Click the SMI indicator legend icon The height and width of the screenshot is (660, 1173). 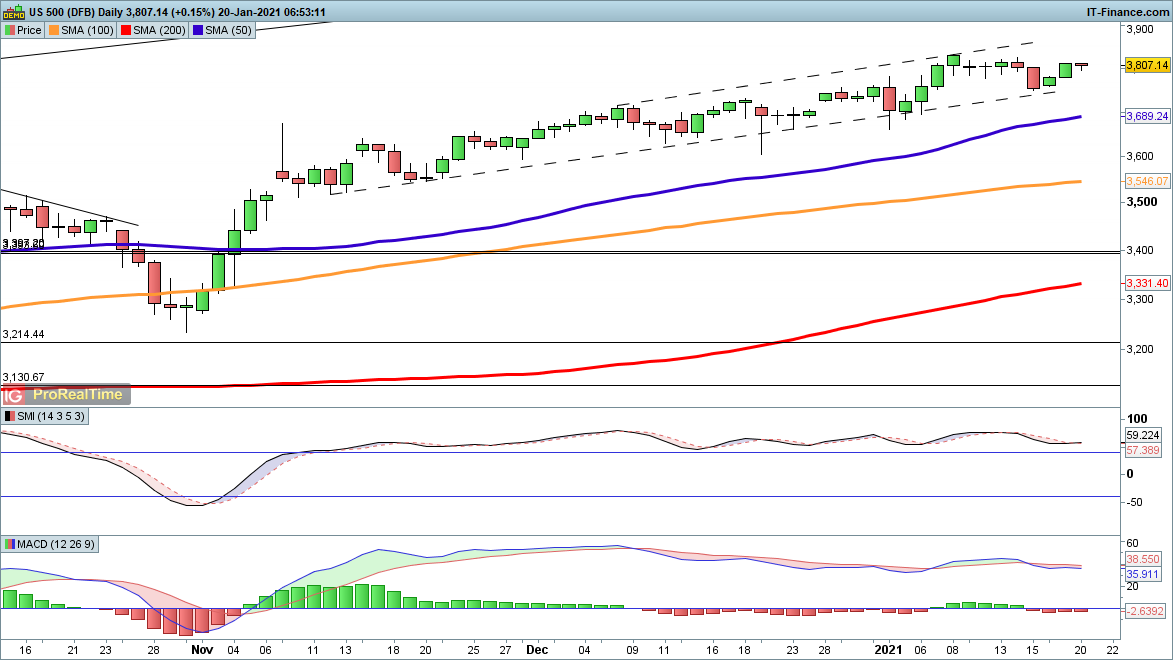pos(9,415)
